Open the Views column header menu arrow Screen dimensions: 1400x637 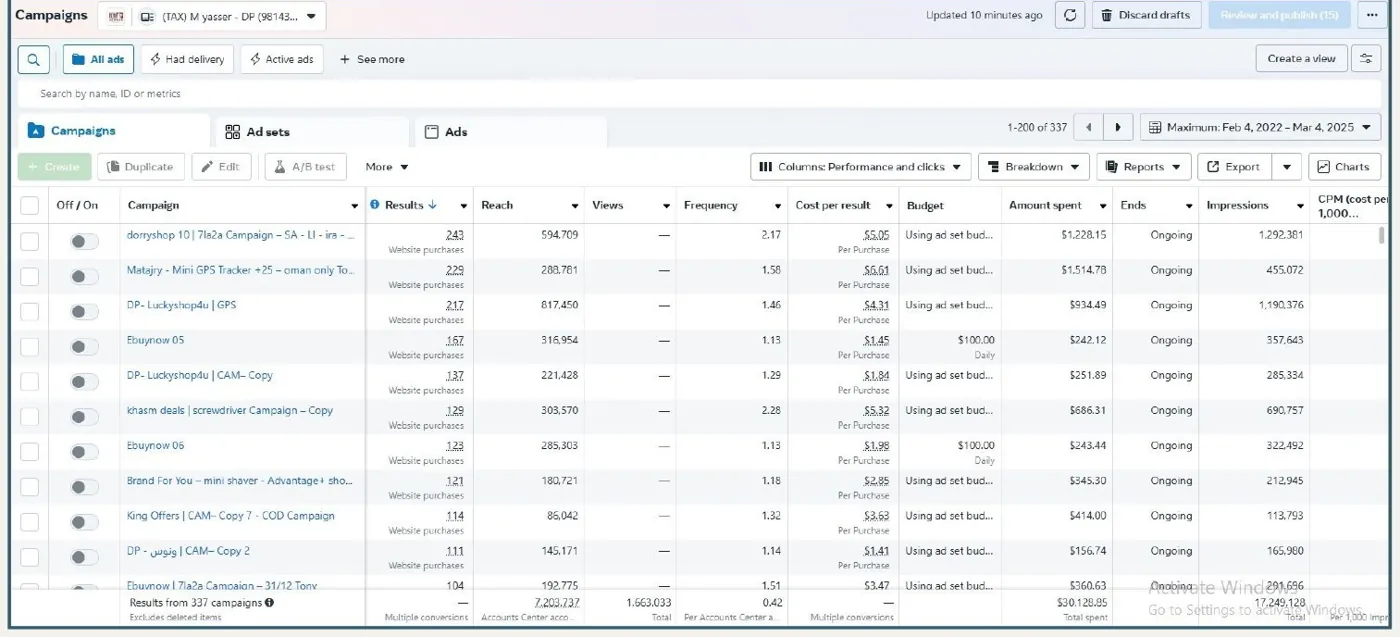pos(666,206)
